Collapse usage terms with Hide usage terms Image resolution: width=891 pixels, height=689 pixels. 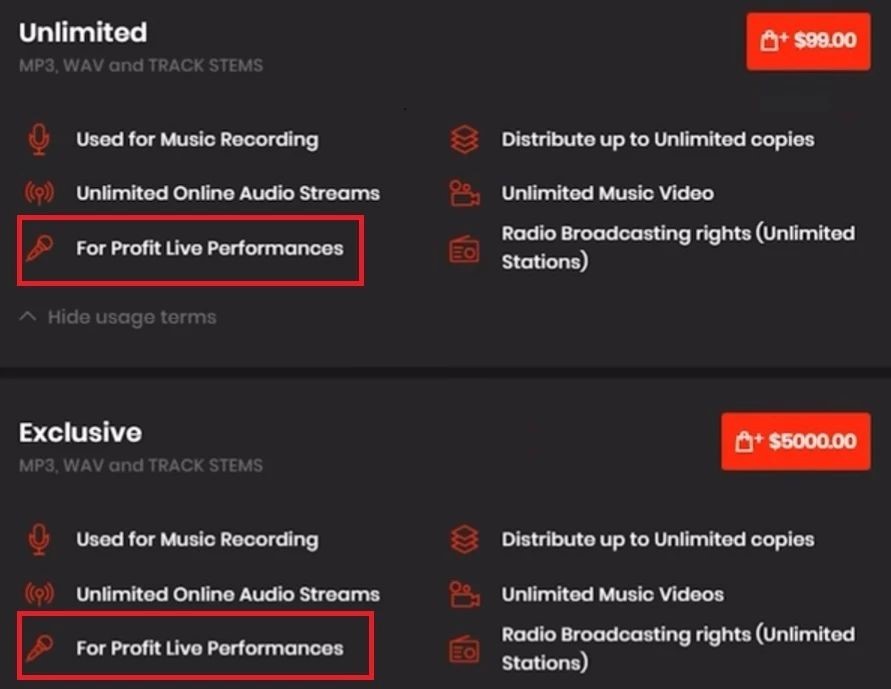click(131, 317)
